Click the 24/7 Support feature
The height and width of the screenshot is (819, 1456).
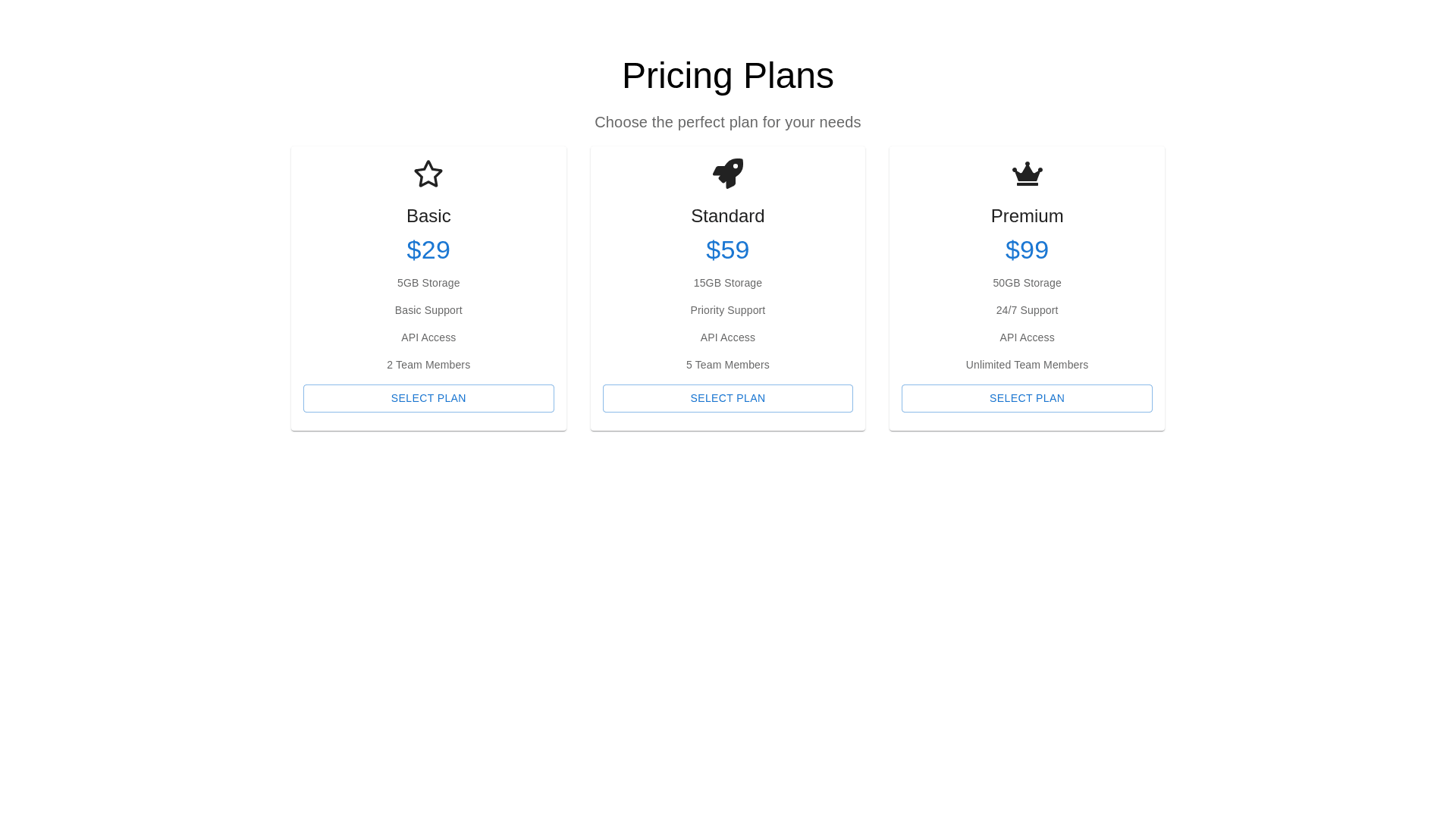(1027, 310)
